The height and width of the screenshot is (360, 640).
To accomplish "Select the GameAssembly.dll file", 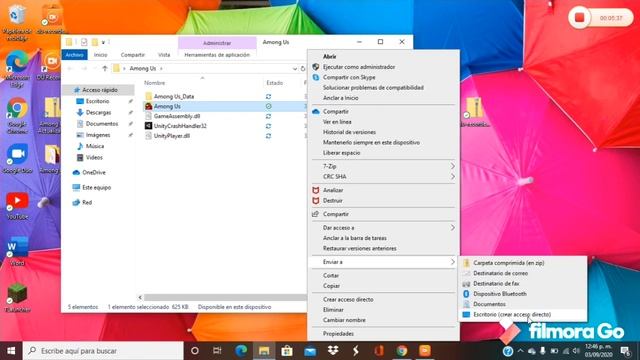I will pos(176,116).
